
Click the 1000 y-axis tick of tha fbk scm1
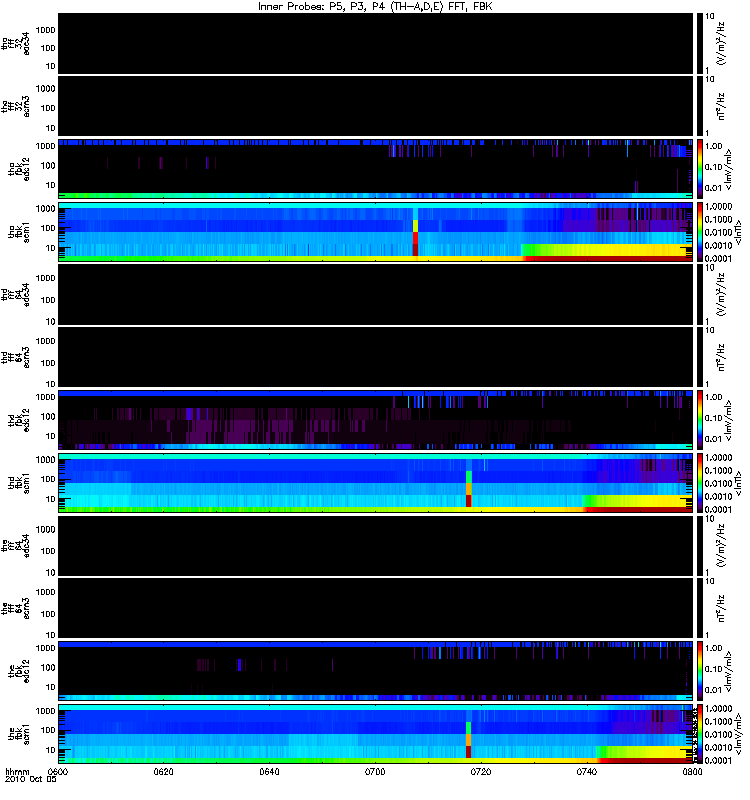(x=45, y=209)
